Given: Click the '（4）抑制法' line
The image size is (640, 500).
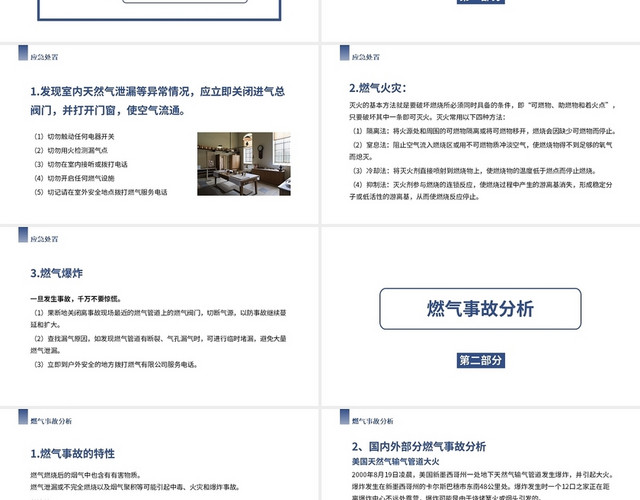Looking at the screenshot, I should (x=481, y=191).
